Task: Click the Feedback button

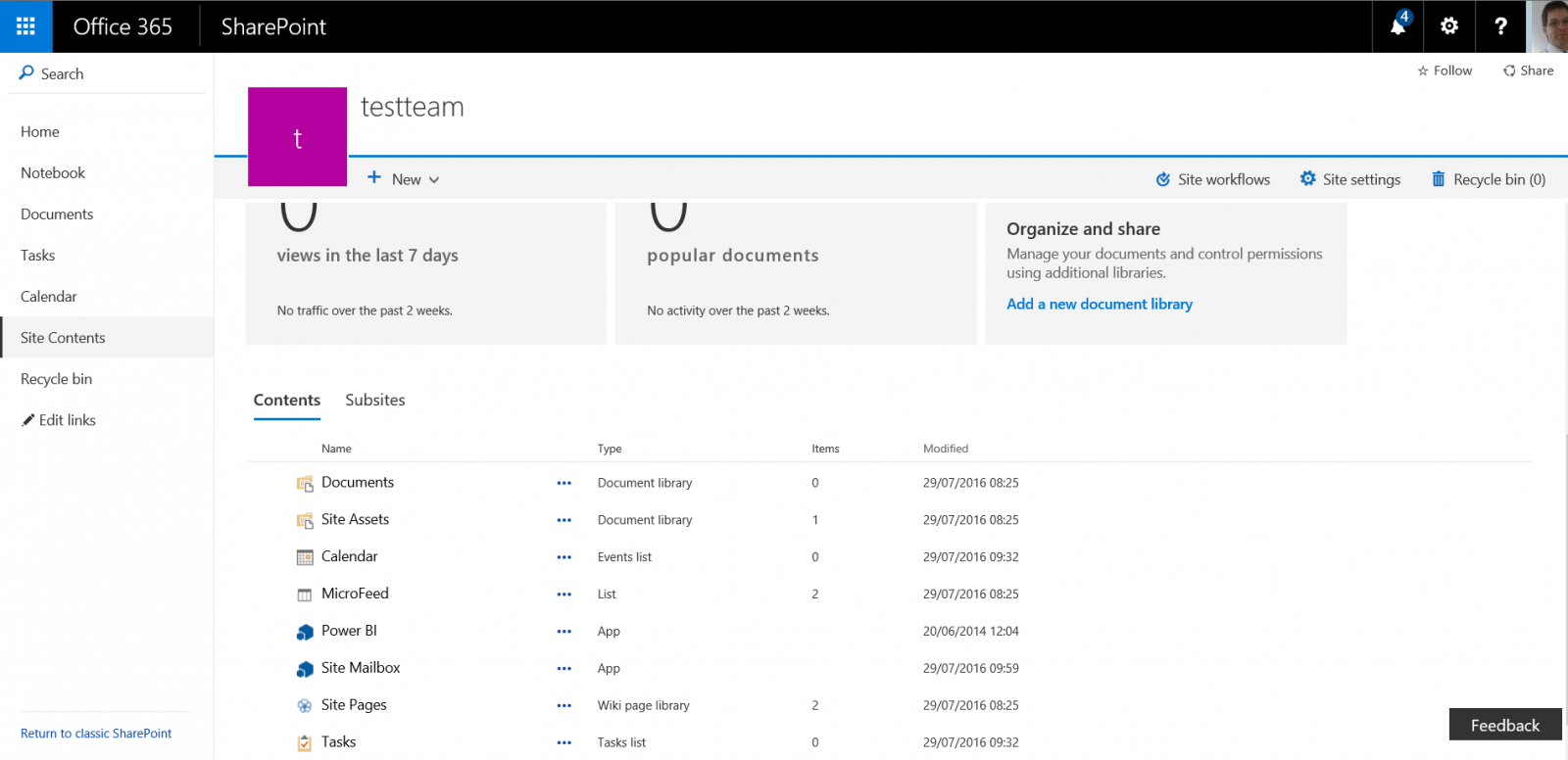Action: pos(1505,725)
